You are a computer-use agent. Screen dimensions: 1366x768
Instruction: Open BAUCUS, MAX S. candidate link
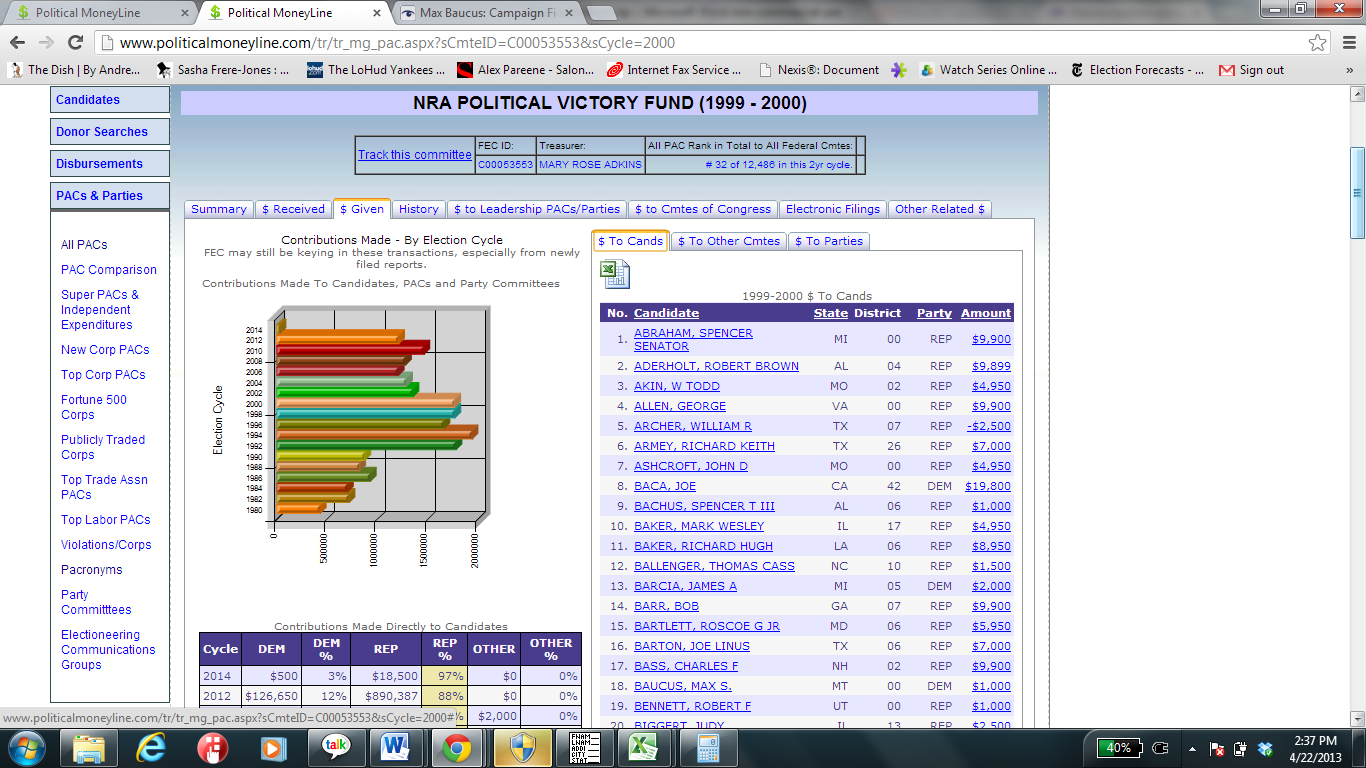[683, 686]
